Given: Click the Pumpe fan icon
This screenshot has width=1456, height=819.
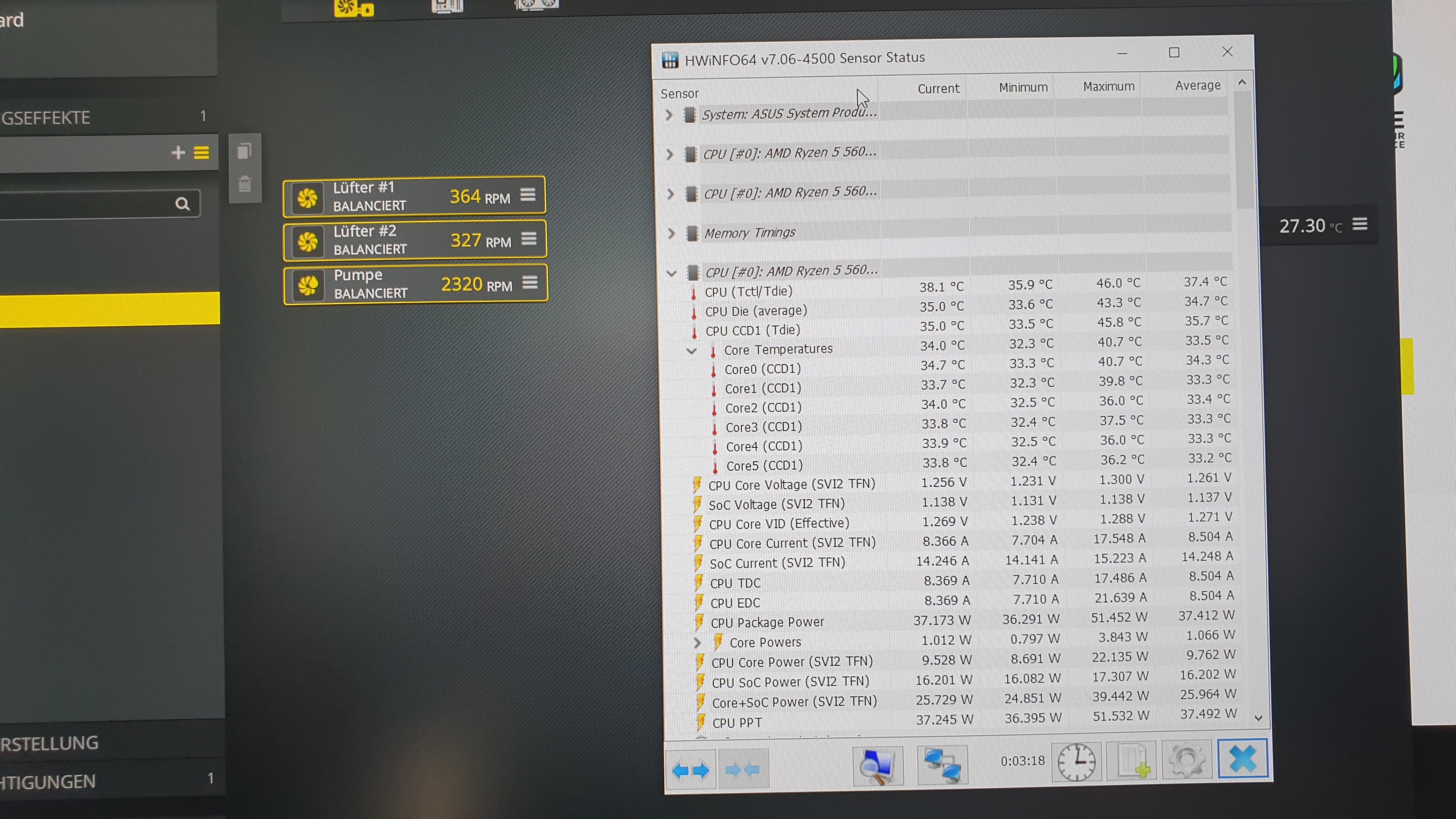Looking at the screenshot, I should [x=308, y=286].
